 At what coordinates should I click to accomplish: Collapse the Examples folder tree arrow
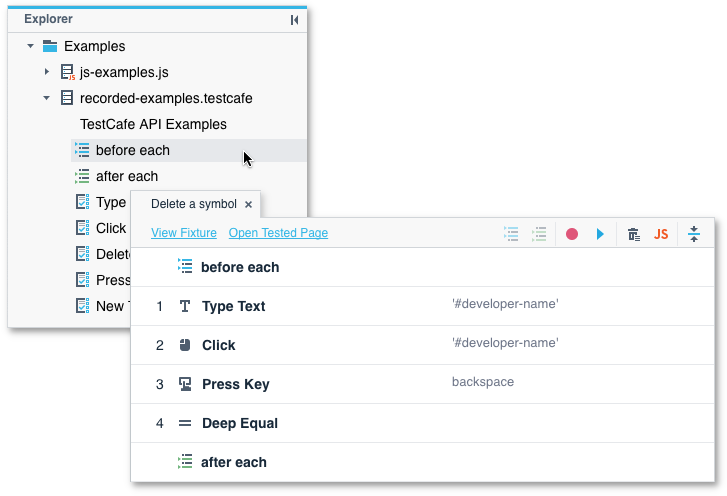click(x=31, y=46)
